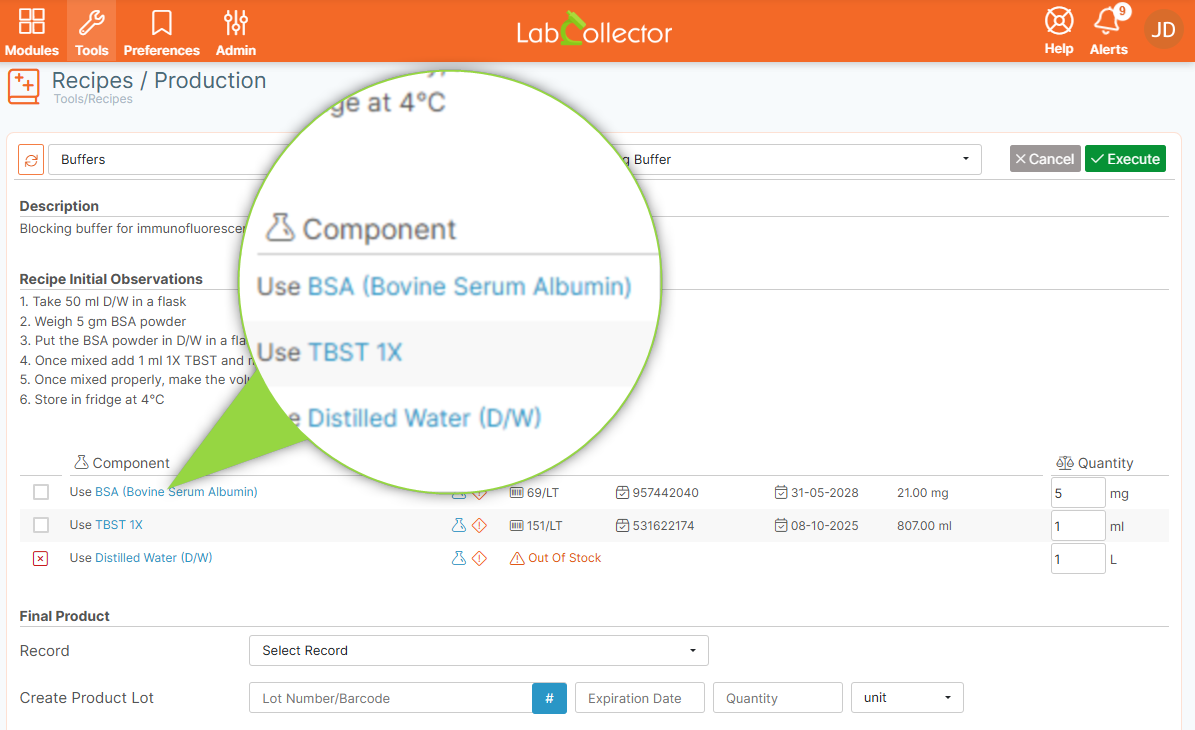
Task: Click the 21.00 mg stock value
Action: pyautogui.click(x=922, y=492)
